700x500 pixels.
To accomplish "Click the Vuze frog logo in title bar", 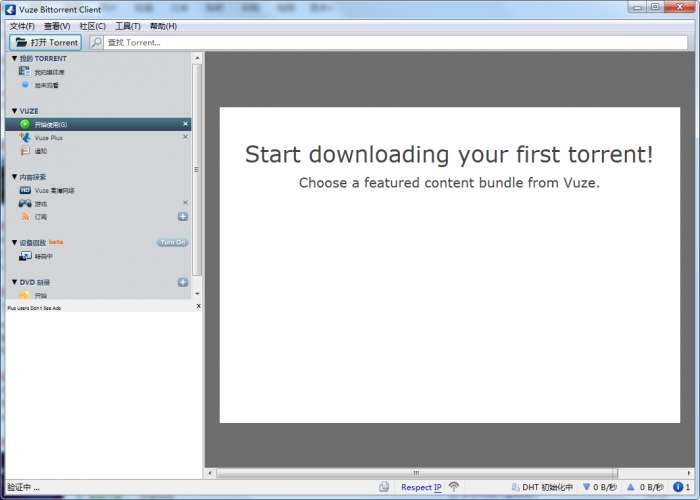I will (10, 9).
